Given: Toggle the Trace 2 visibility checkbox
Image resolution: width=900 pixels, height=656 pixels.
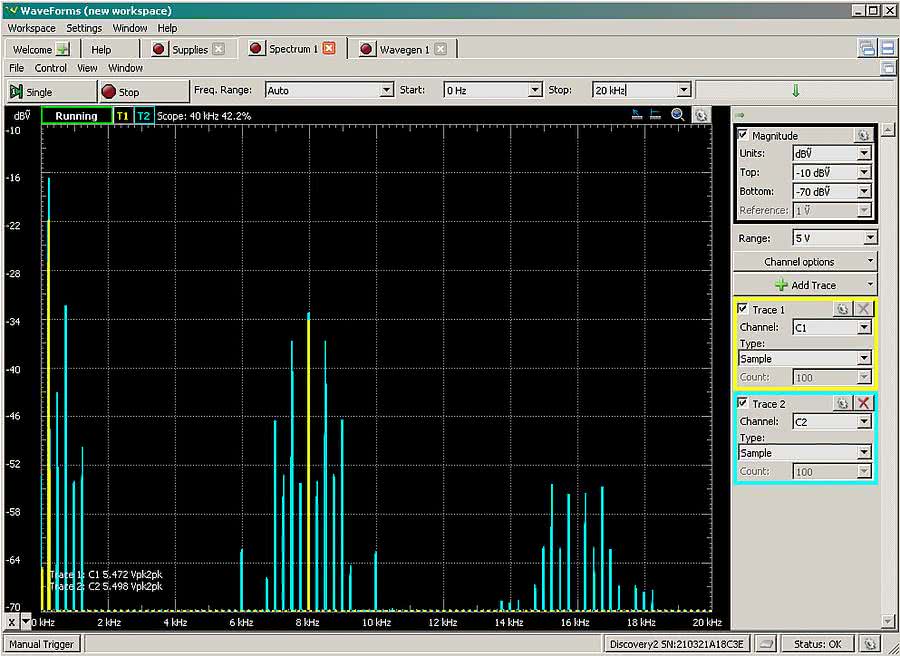Looking at the screenshot, I should (743, 403).
